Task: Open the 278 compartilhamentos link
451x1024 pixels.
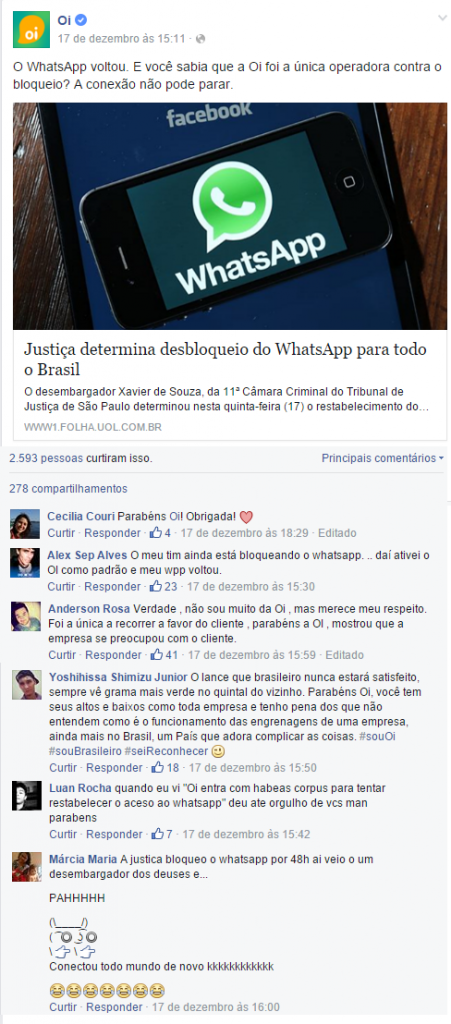Action: 68,488
